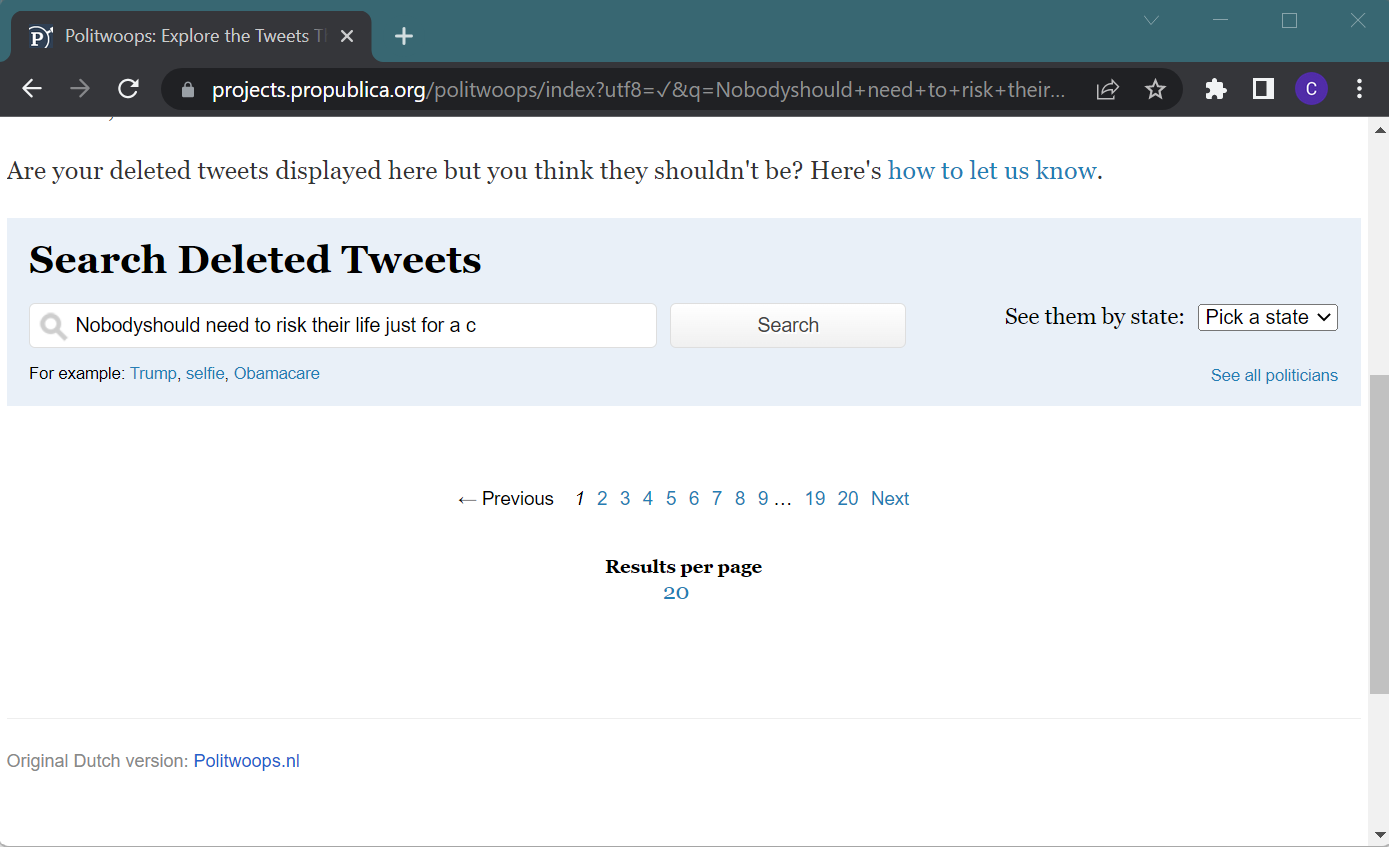1389x847 pixels.
Task: Click the Obamacare example search link
Action: pos(277,373)
